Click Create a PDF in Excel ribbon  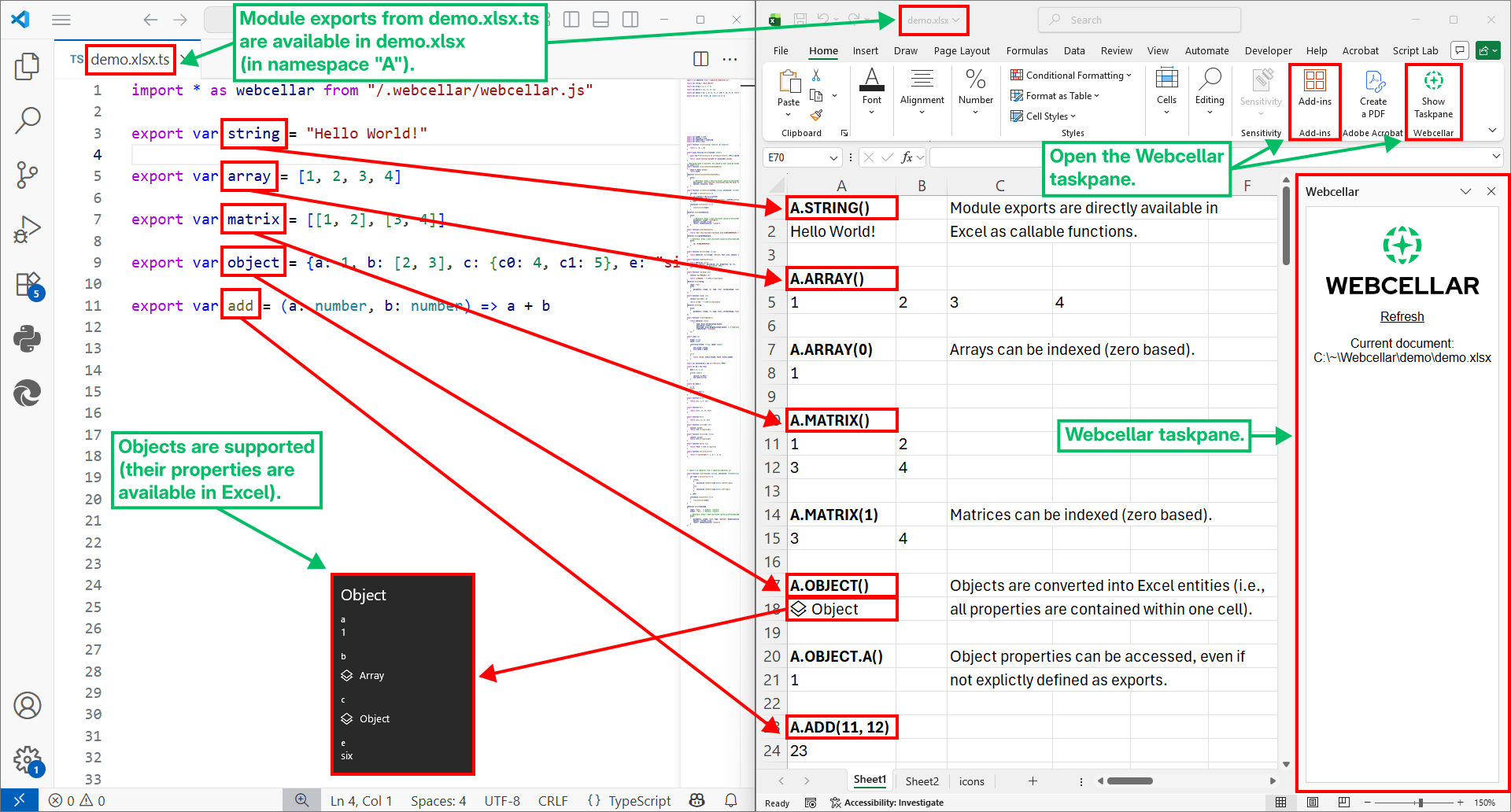[1373, 94]
